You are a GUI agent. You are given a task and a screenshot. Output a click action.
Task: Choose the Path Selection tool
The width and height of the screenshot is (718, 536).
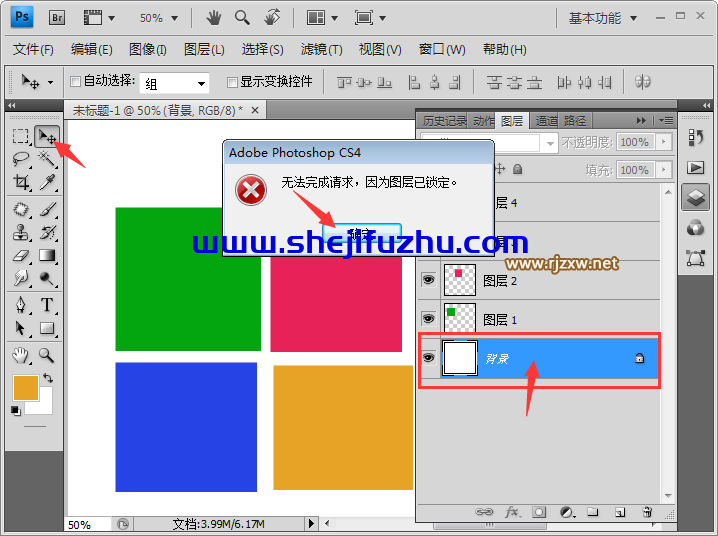pyautogui.click(x=21, y=328)
